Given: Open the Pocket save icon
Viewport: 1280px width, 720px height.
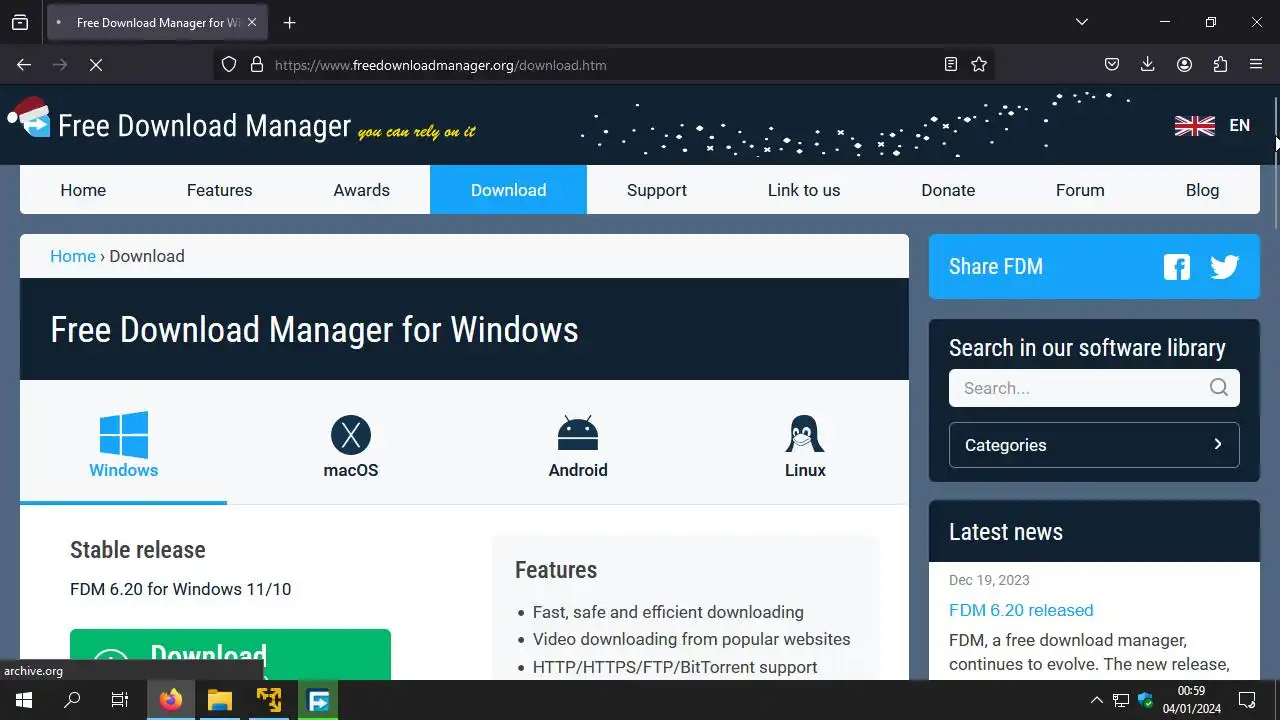Looking at the screenshot, I should click(1111, 64).
